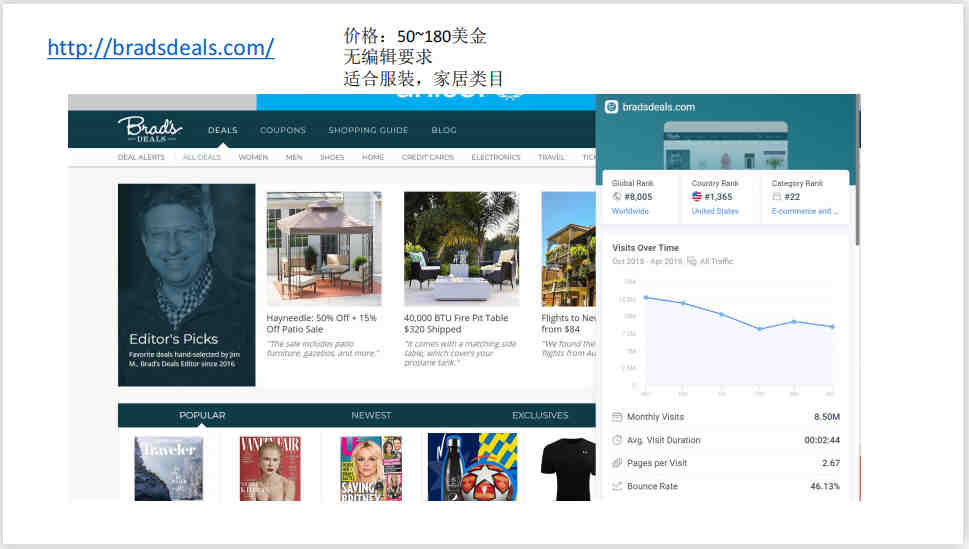This screenshot has width=969, height=549.
Task: Select ALL DEALS sub-navigation link
Action: click(201, 157)
